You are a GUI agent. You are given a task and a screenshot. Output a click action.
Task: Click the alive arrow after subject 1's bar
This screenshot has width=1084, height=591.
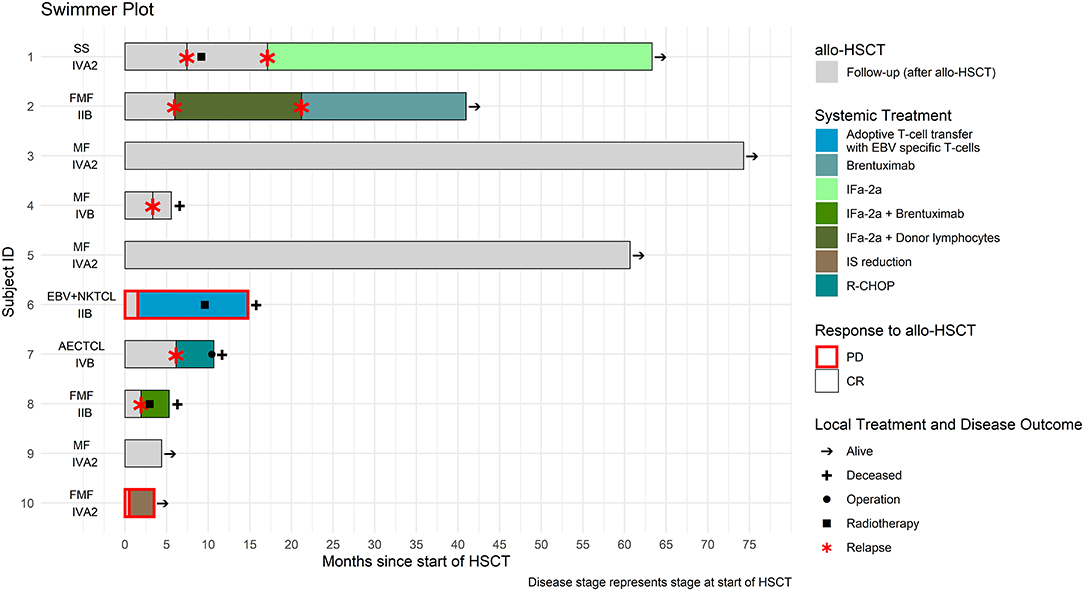(661, 57)
